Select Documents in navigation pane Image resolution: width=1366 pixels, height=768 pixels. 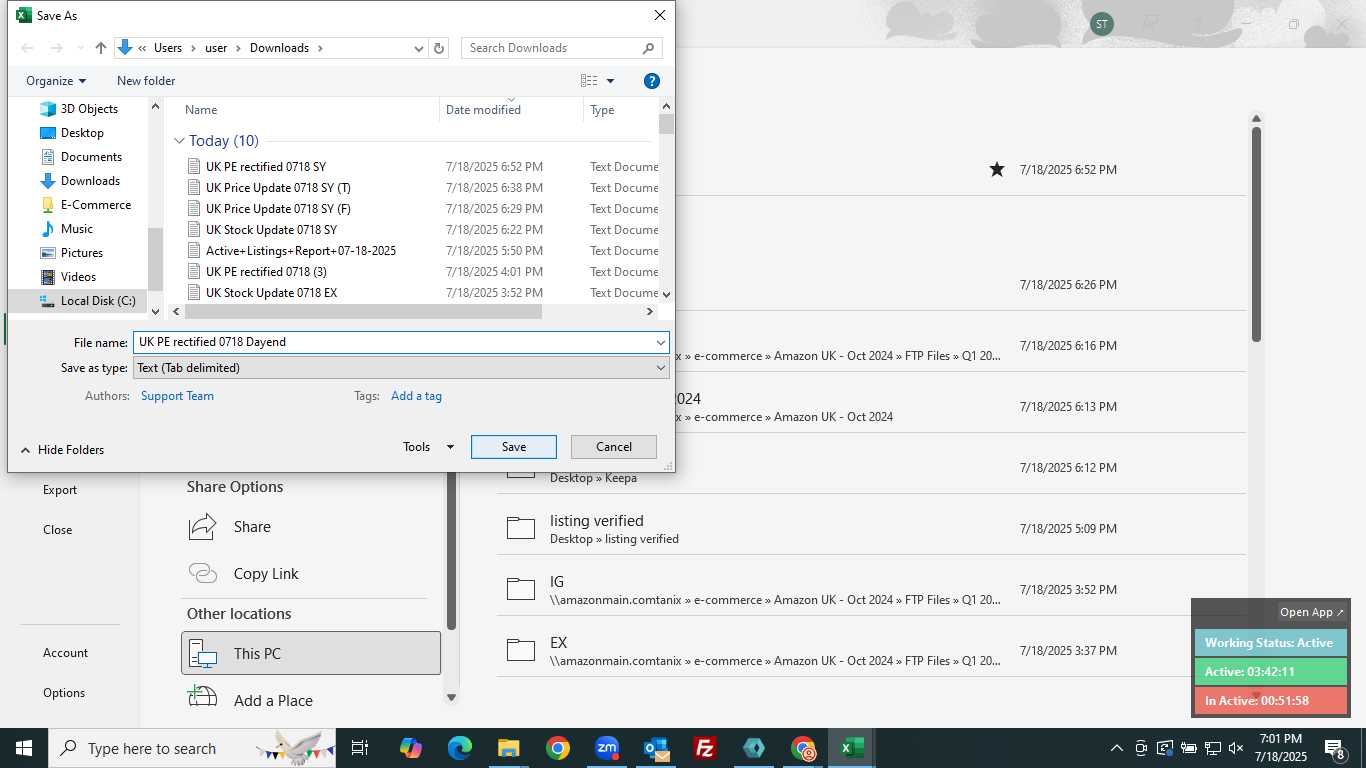pos(91,157)
